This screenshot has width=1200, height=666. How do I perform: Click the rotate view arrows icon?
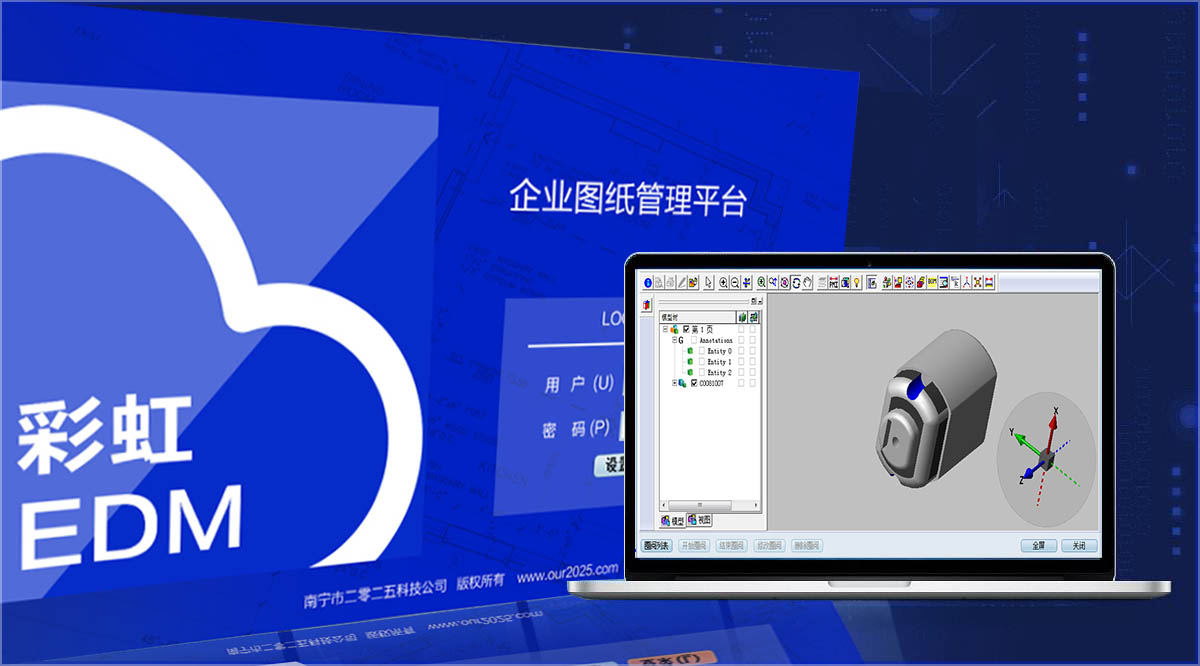pyautogui.click(x=796, y=282)
